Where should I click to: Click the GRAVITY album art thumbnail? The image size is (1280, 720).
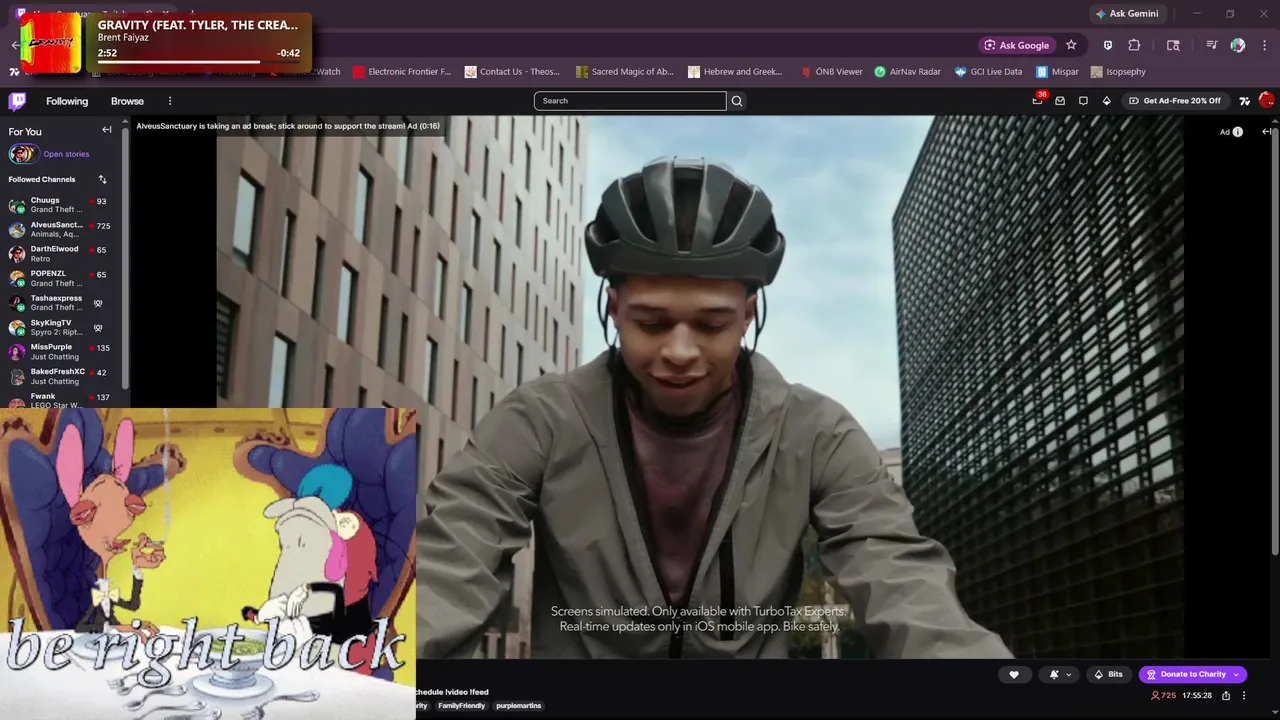pos(51,42)
